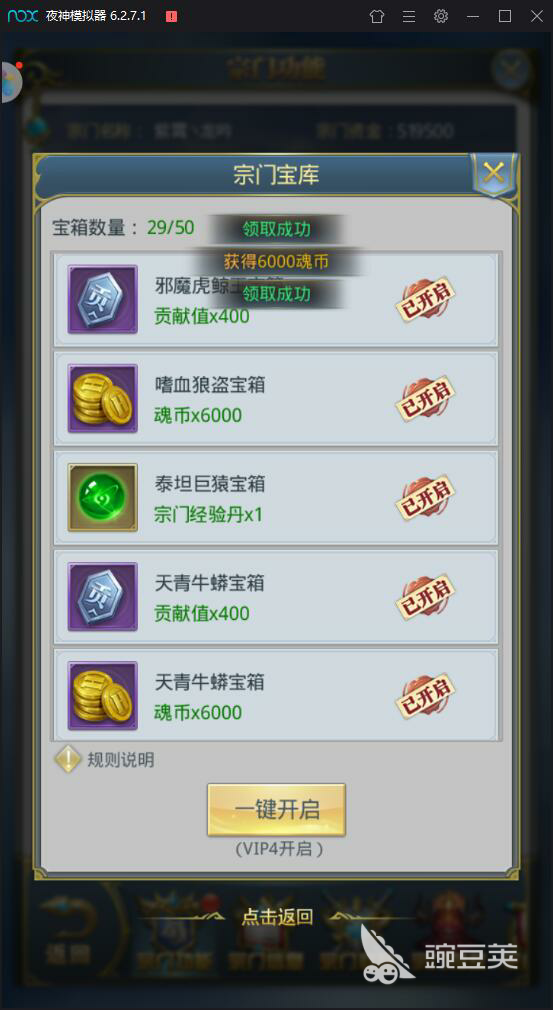Open Nox emulator settings gear
This screenshot has width=553, height=1010.
tap(441, 16)
